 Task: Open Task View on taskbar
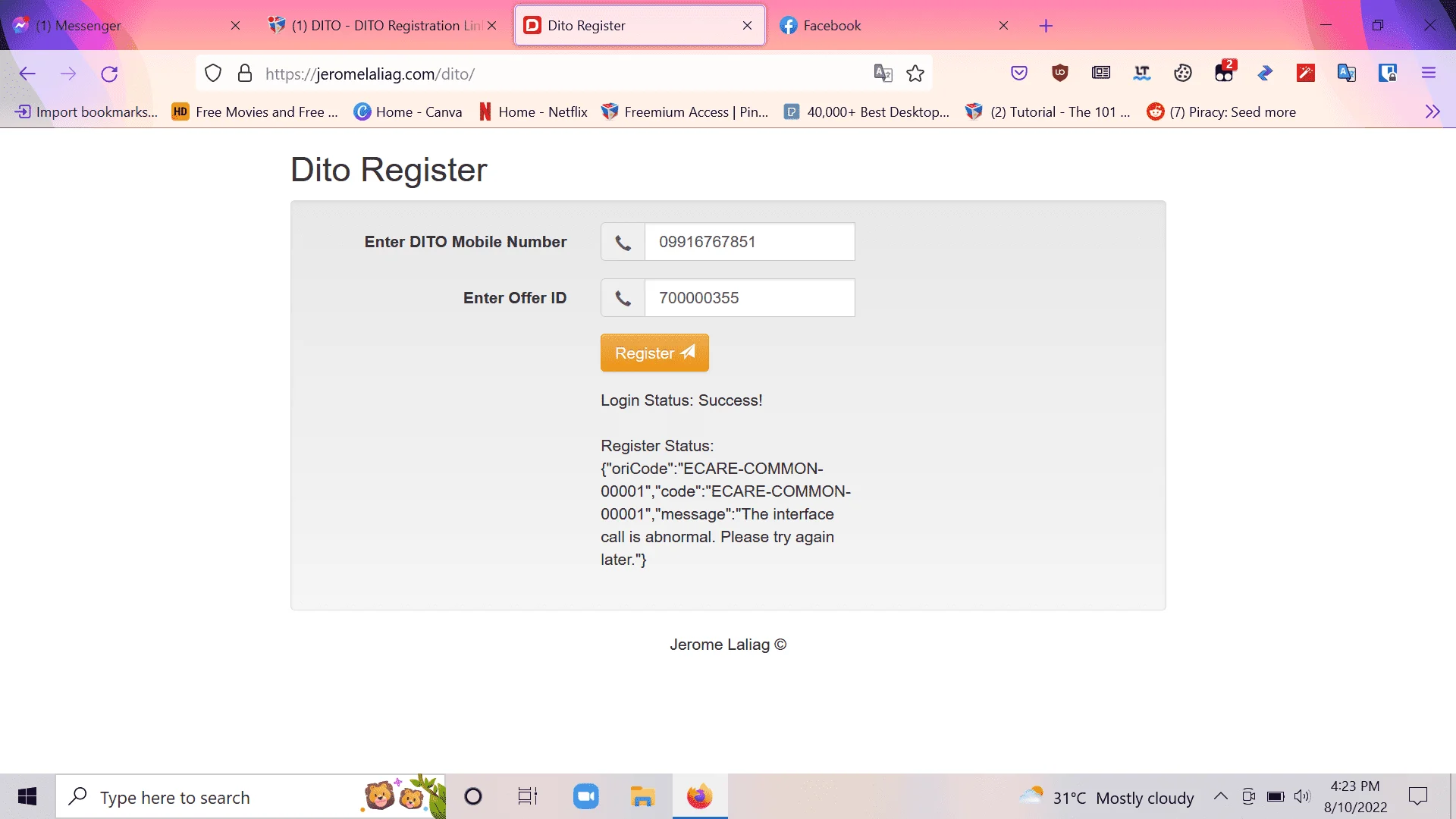528,797
